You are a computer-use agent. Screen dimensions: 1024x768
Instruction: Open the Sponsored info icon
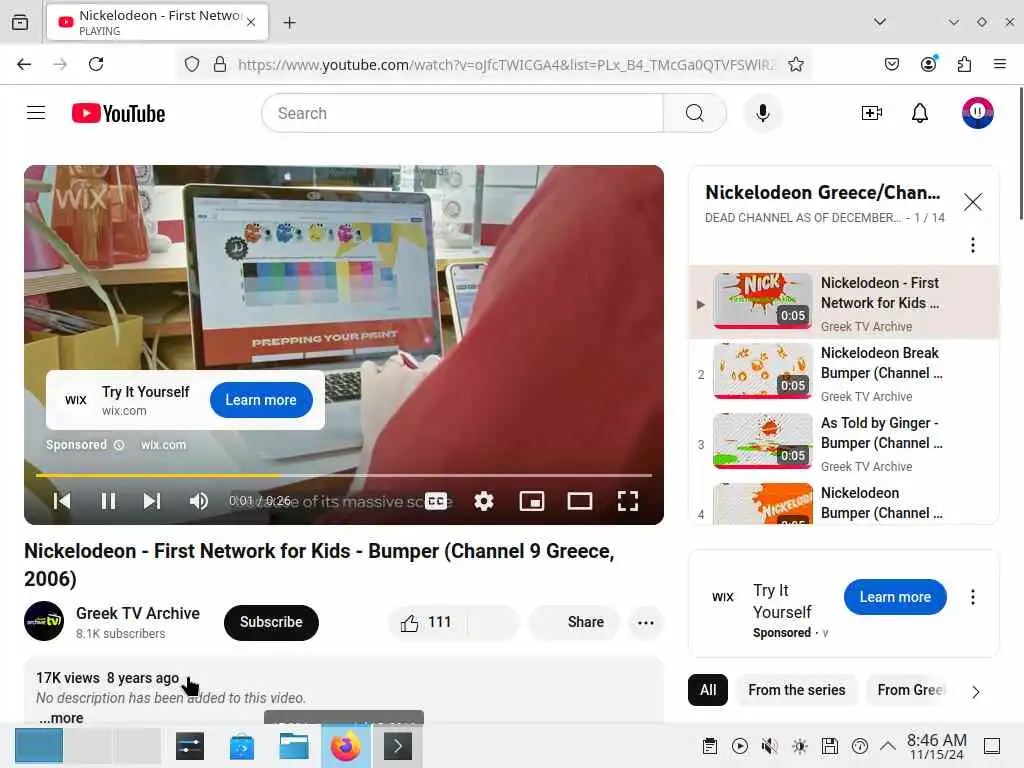[x=119, y=445]
